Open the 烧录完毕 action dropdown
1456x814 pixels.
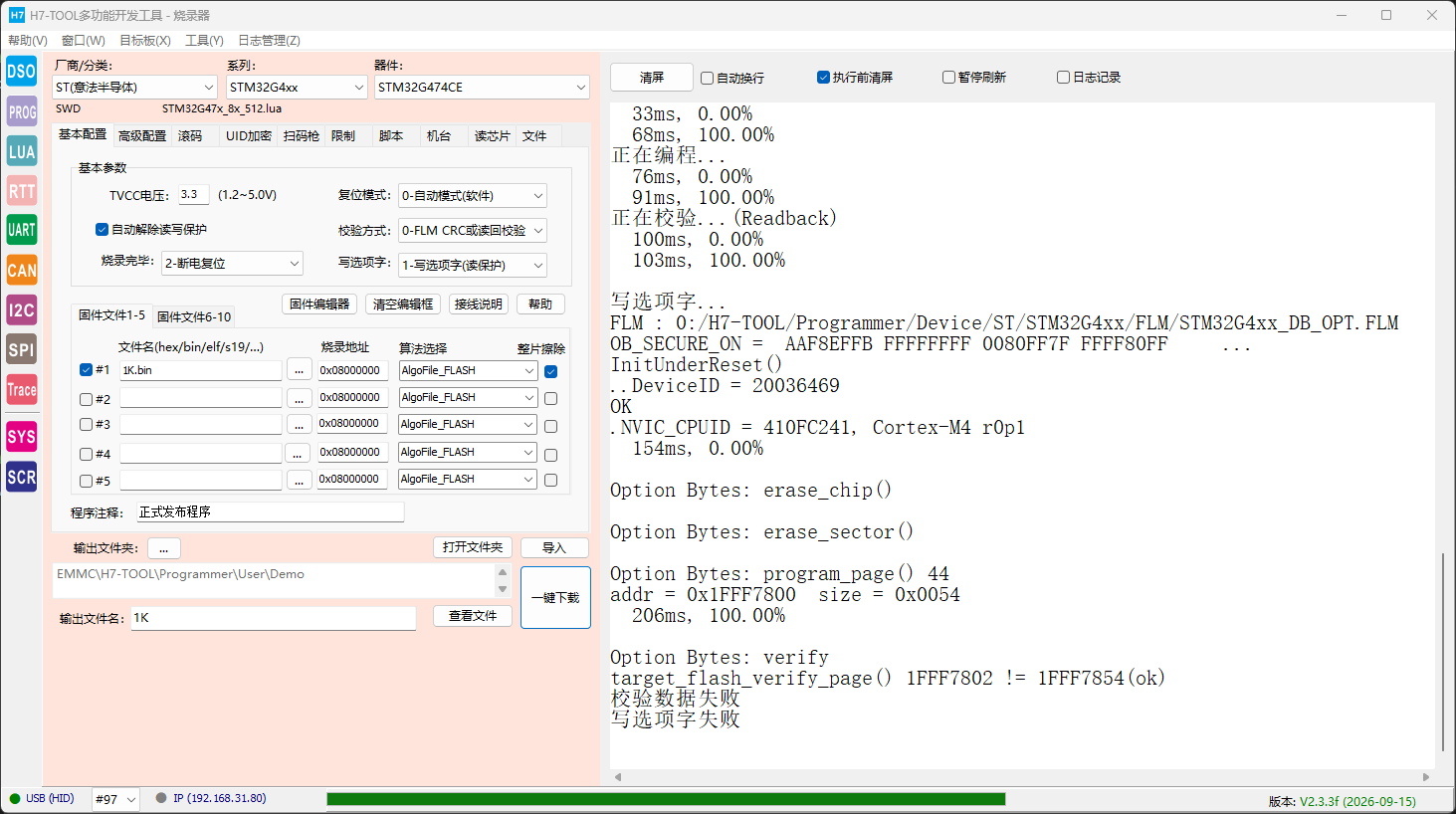coord(232,264)
